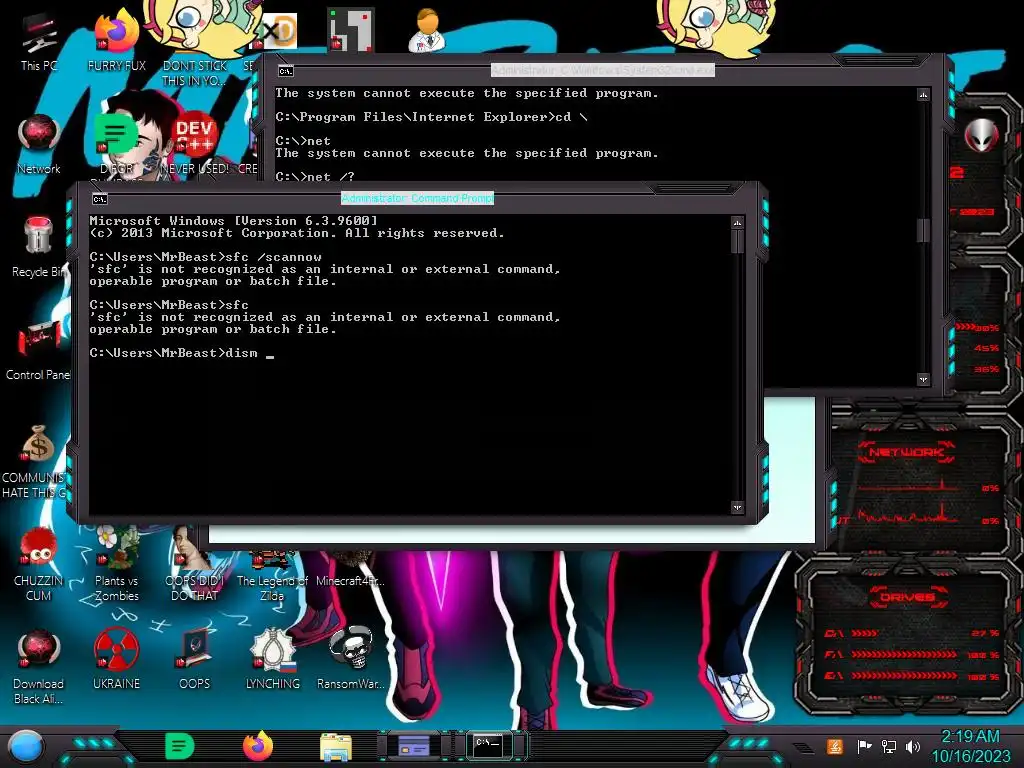
Task: Select the Command Prompt taskbar button
Action: pos(488,746)
